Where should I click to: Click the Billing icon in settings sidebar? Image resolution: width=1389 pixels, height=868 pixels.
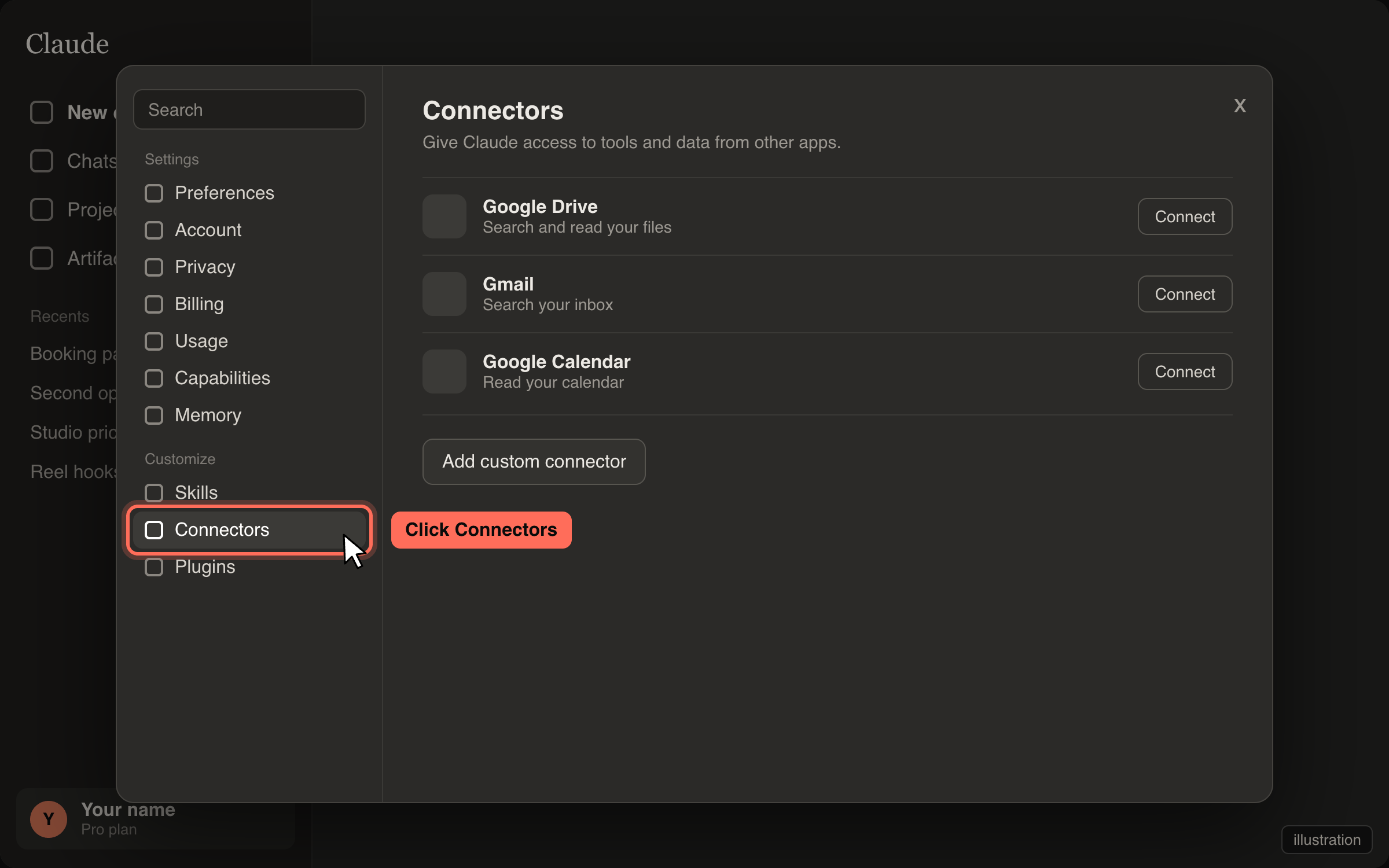(154, 304)
